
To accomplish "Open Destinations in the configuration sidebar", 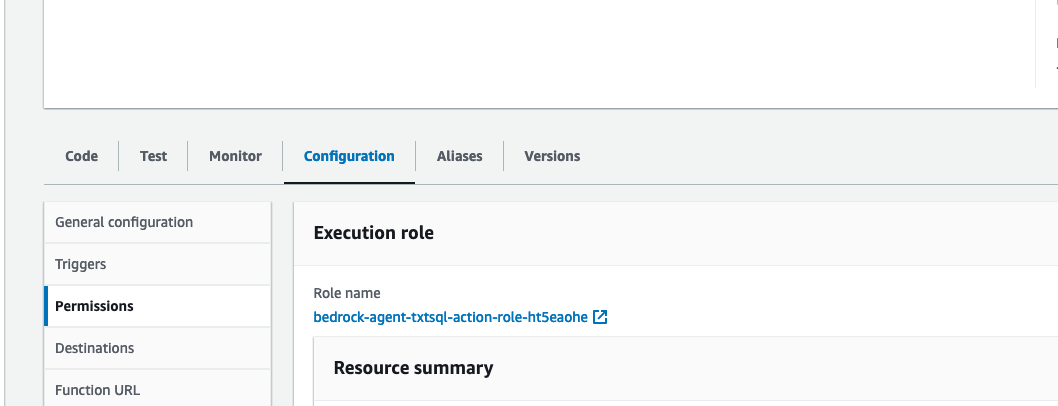I will pos(94,348).
